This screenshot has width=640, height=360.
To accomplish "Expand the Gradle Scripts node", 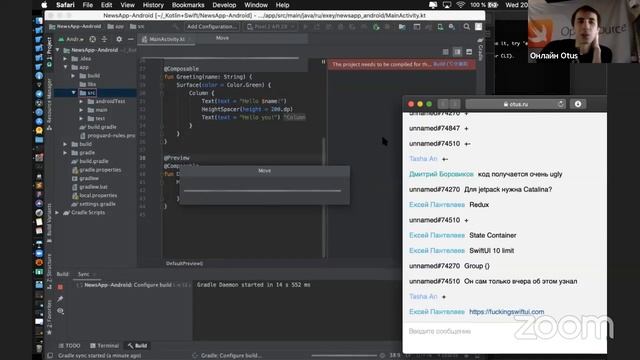I will tap(58, 213).
